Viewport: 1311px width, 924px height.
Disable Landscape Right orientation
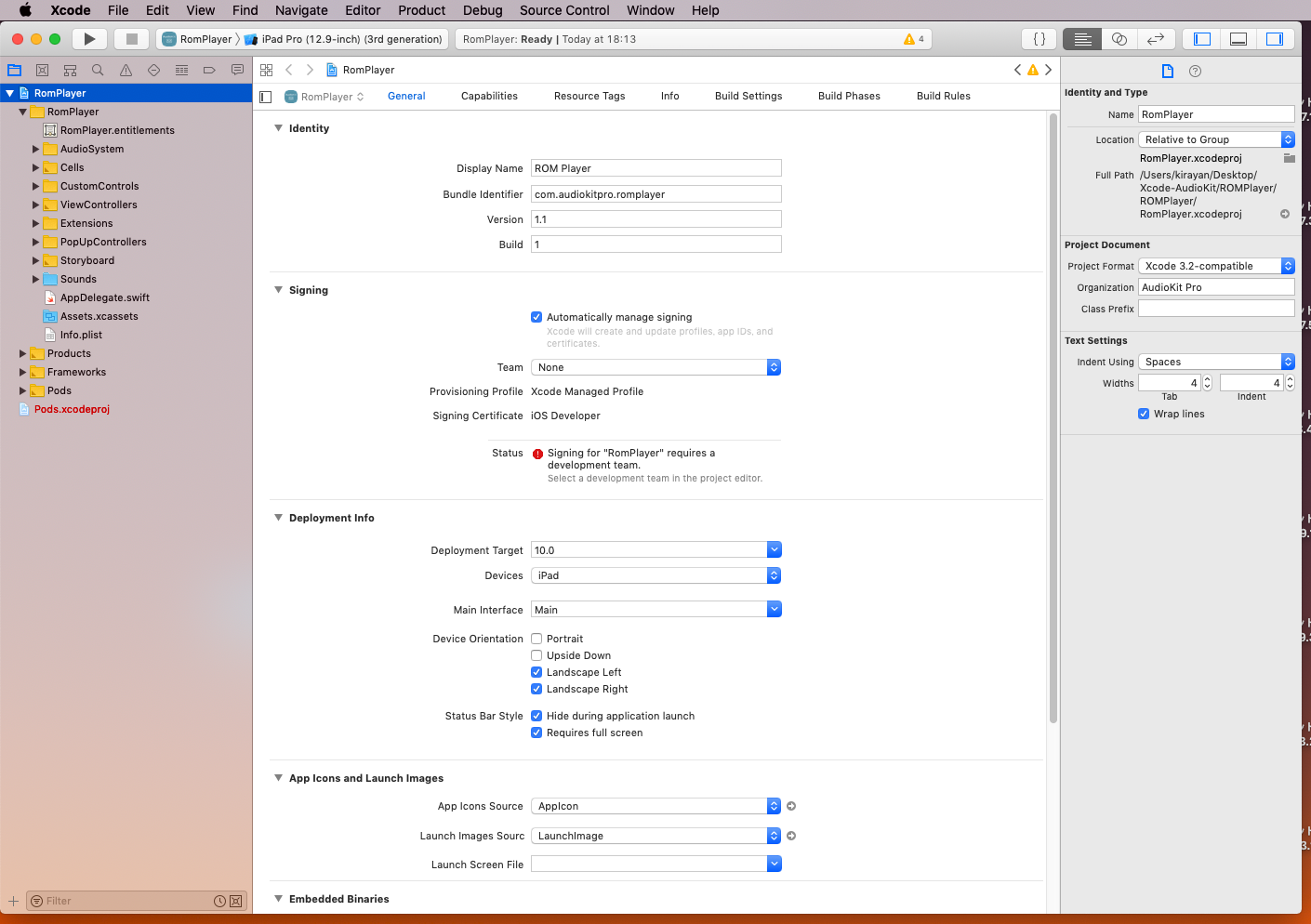(x=536, y=689)
